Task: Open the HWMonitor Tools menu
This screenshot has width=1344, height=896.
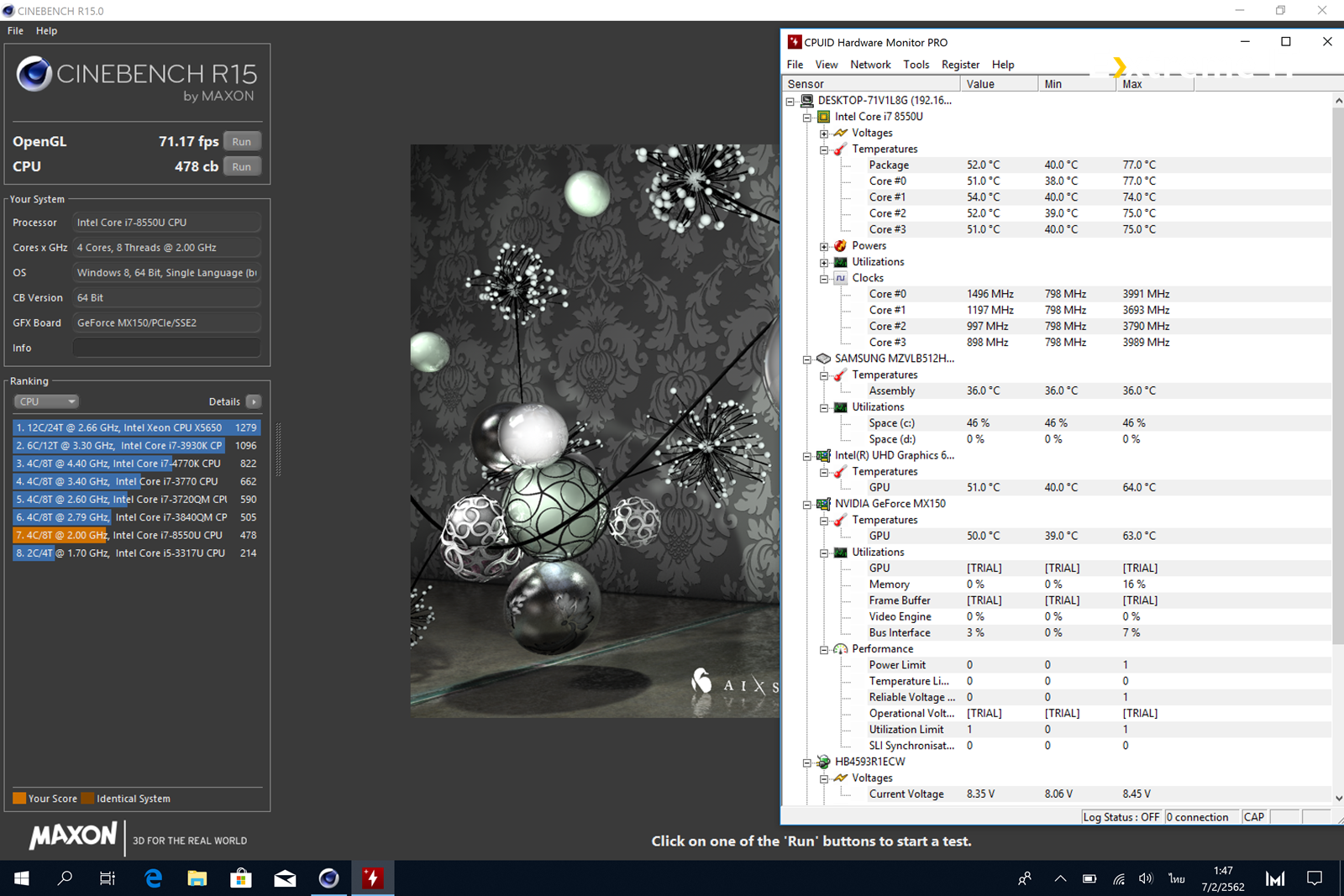Action: (x=916, y=65)
